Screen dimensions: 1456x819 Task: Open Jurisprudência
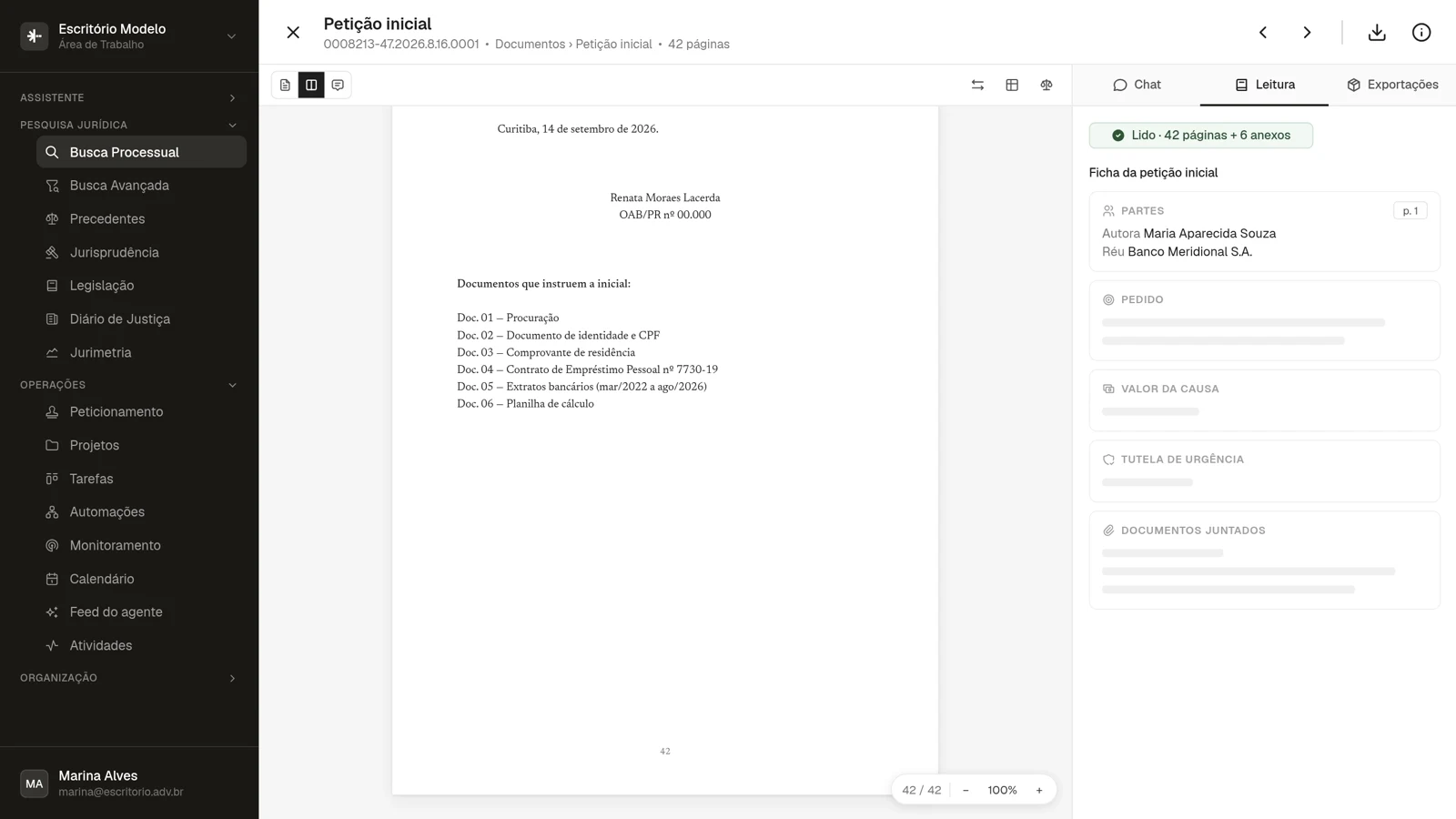[141, 252]
